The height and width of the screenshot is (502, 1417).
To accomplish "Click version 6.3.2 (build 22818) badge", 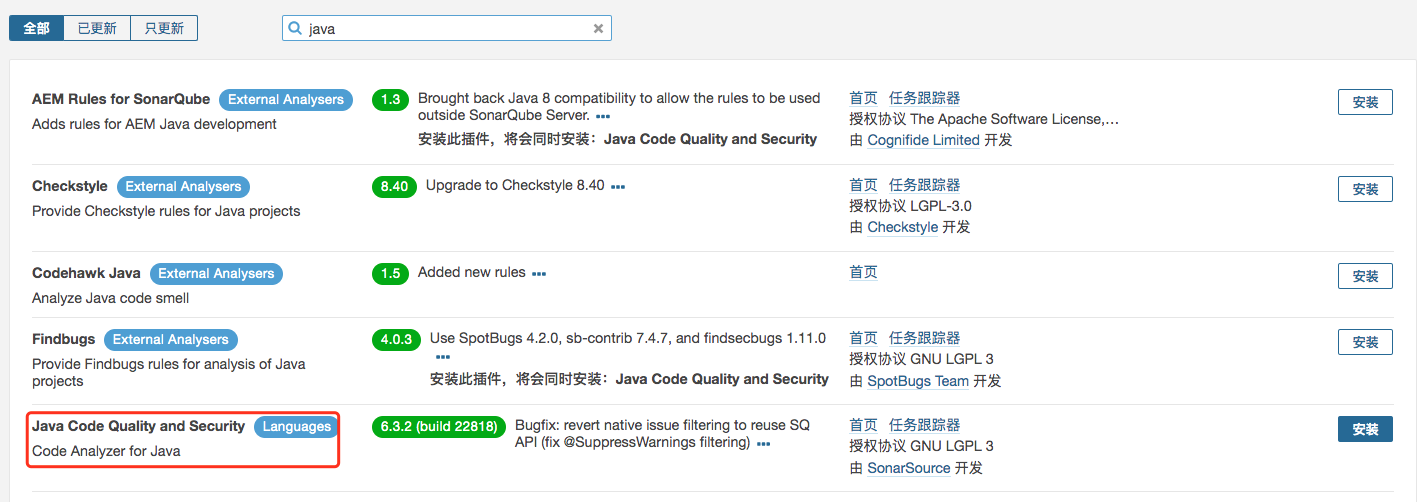I will point(438,427).
